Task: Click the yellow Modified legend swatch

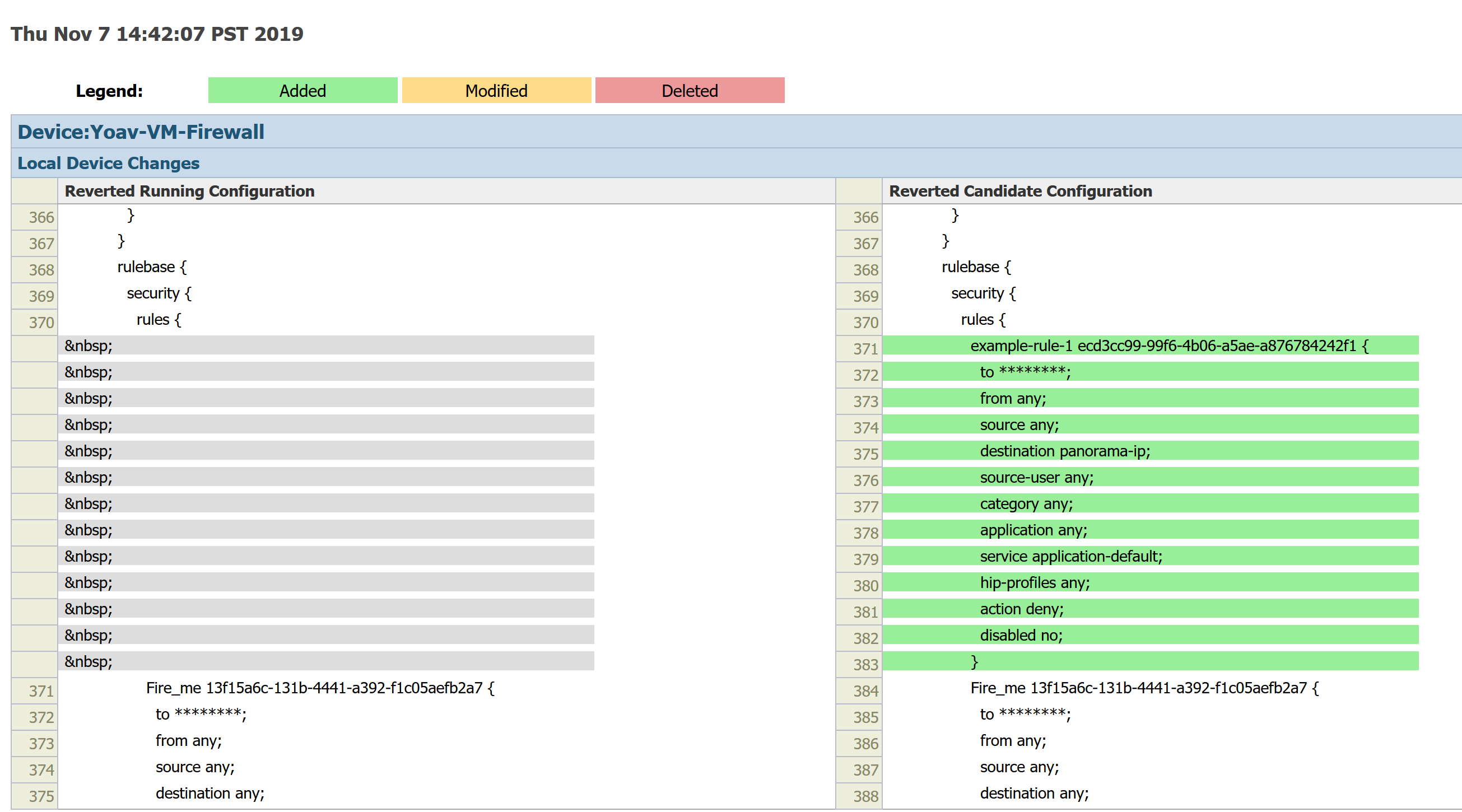Action: pyautogui.click(x=496, y=90)
